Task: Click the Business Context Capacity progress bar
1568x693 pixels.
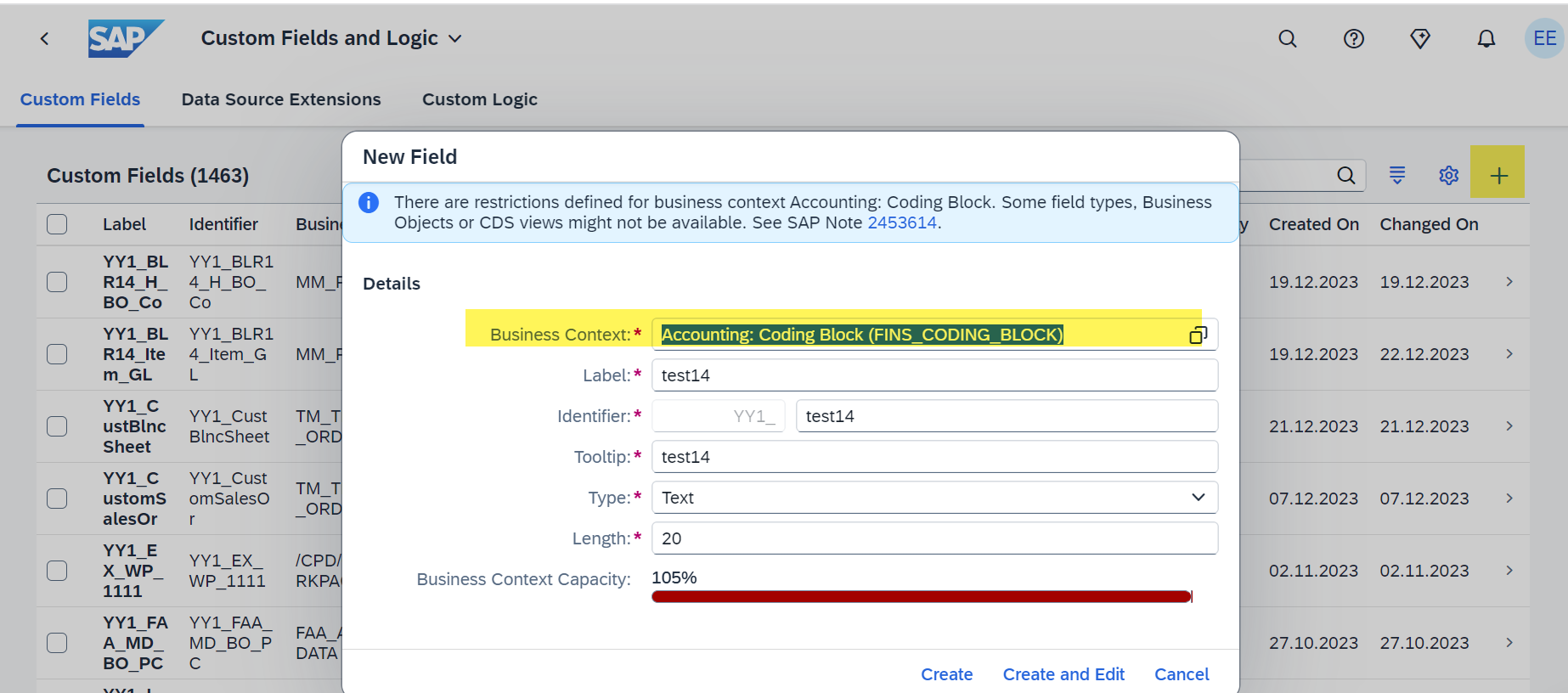Action: (922, 597)
